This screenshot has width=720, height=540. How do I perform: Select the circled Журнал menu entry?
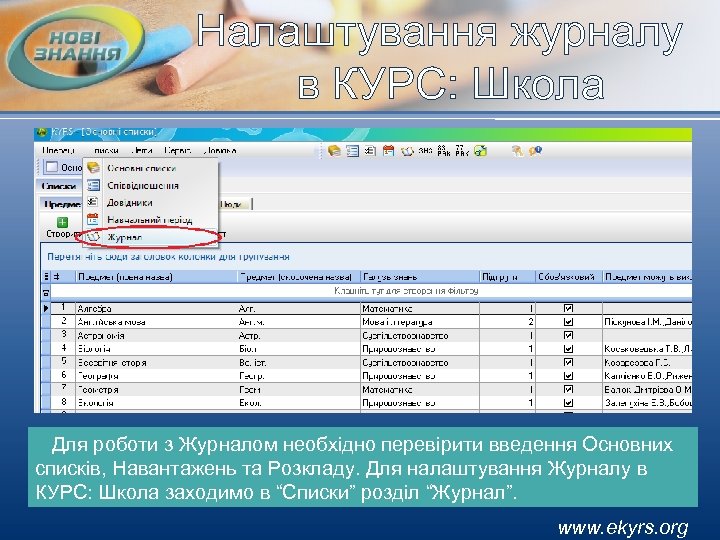click(x=150, y=237)
